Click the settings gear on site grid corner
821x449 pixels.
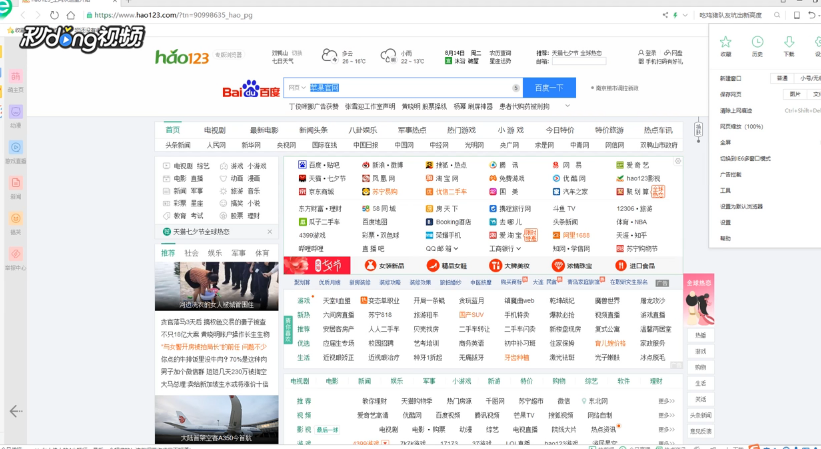678,161
